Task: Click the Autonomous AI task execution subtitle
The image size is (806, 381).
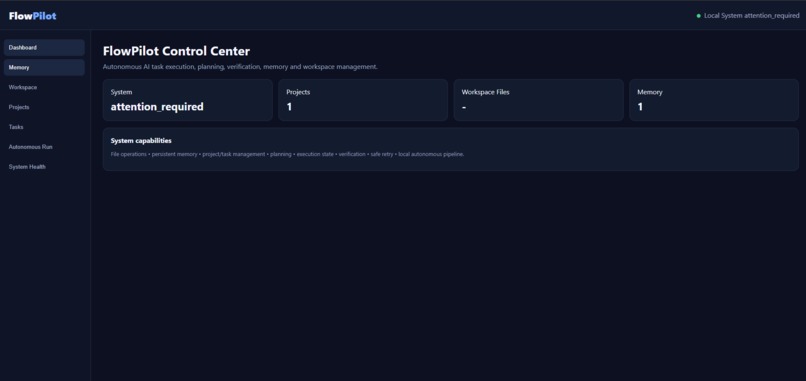Action: coord(240,67)
